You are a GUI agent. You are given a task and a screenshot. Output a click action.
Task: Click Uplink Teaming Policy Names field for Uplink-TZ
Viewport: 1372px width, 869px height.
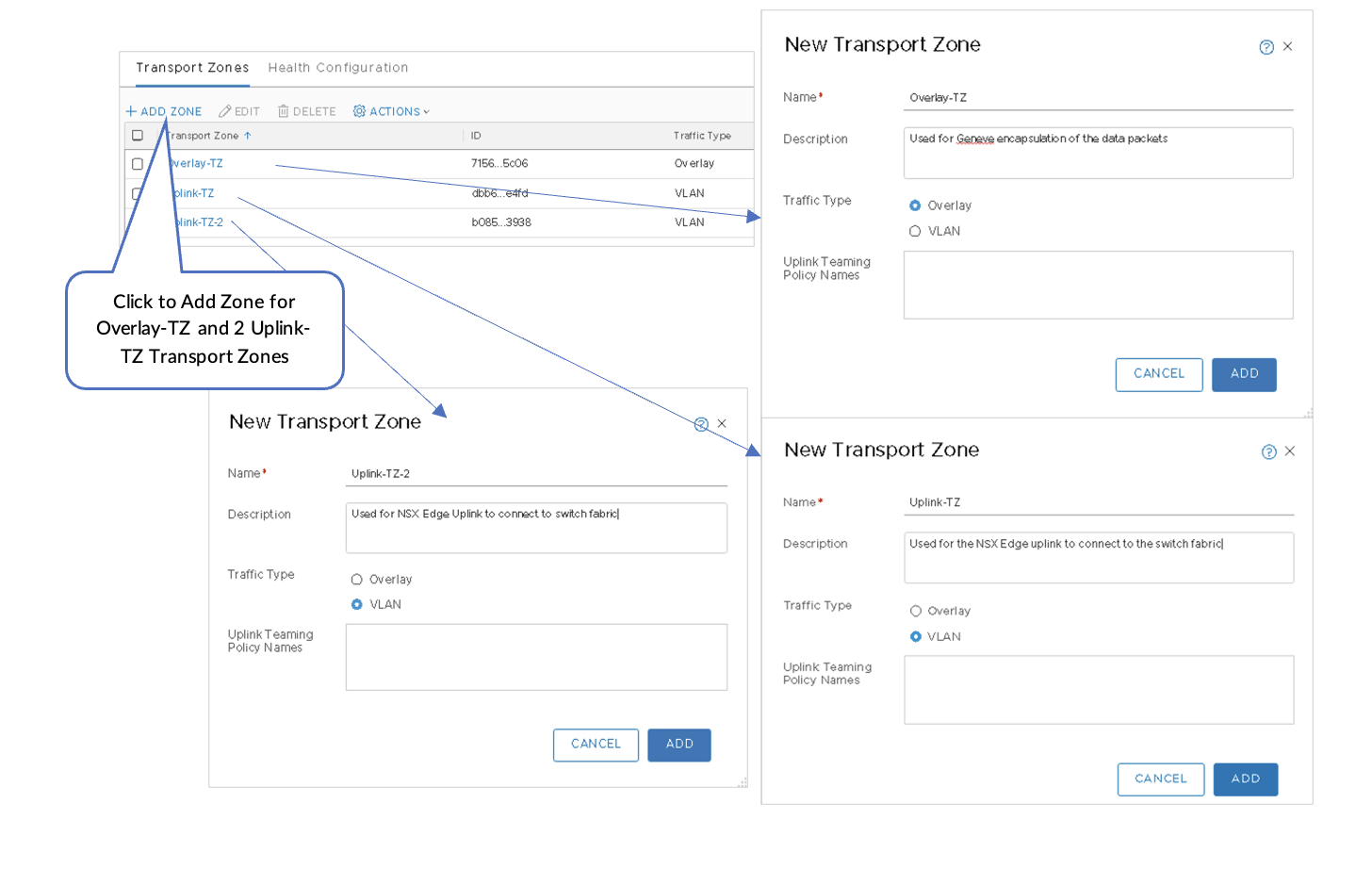click(1098, 690)
